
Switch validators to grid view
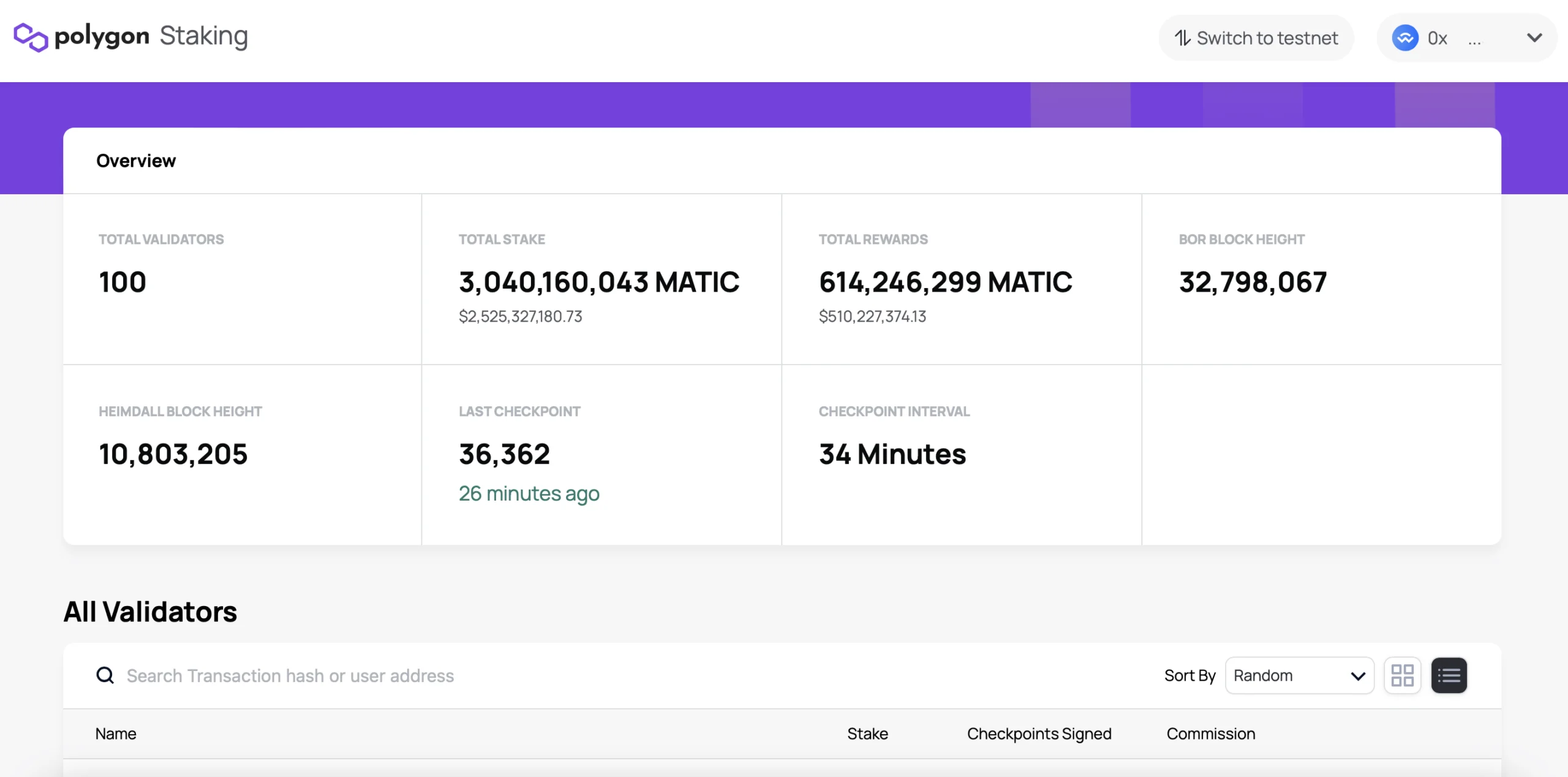(x=1402, y=675)
